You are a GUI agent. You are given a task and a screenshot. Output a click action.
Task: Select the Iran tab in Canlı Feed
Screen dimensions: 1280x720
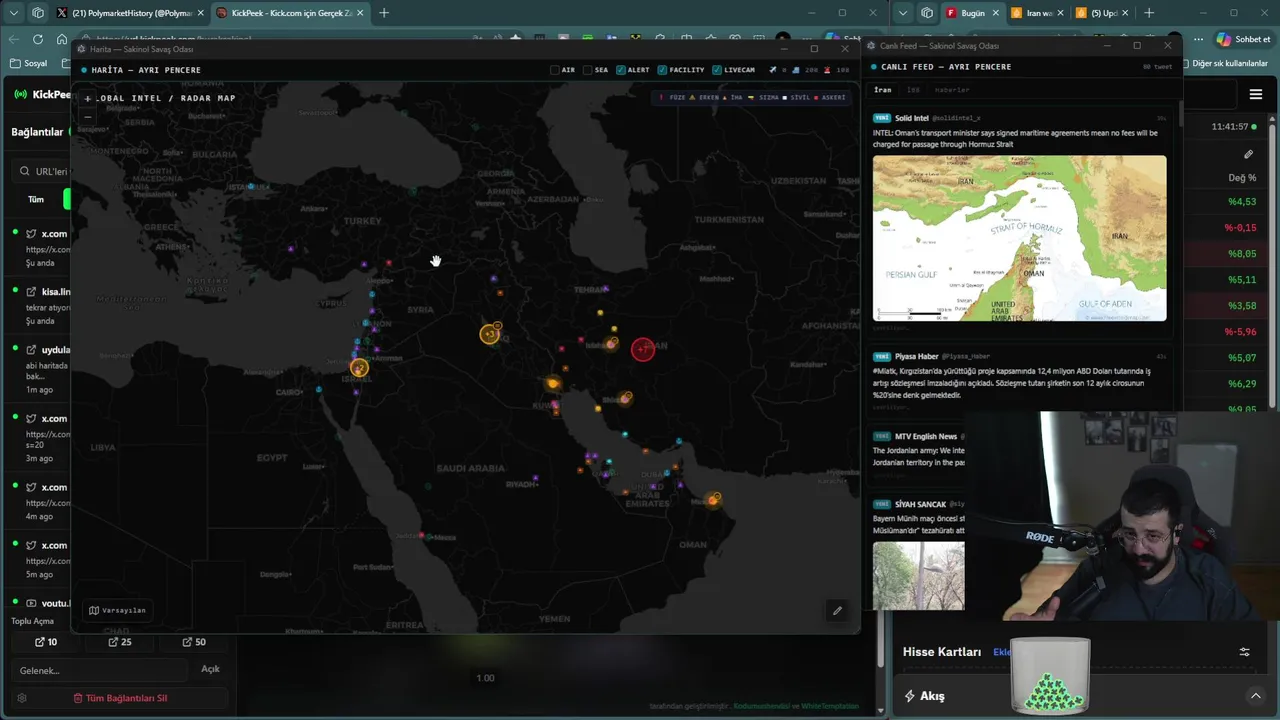(x=883, y=90)
